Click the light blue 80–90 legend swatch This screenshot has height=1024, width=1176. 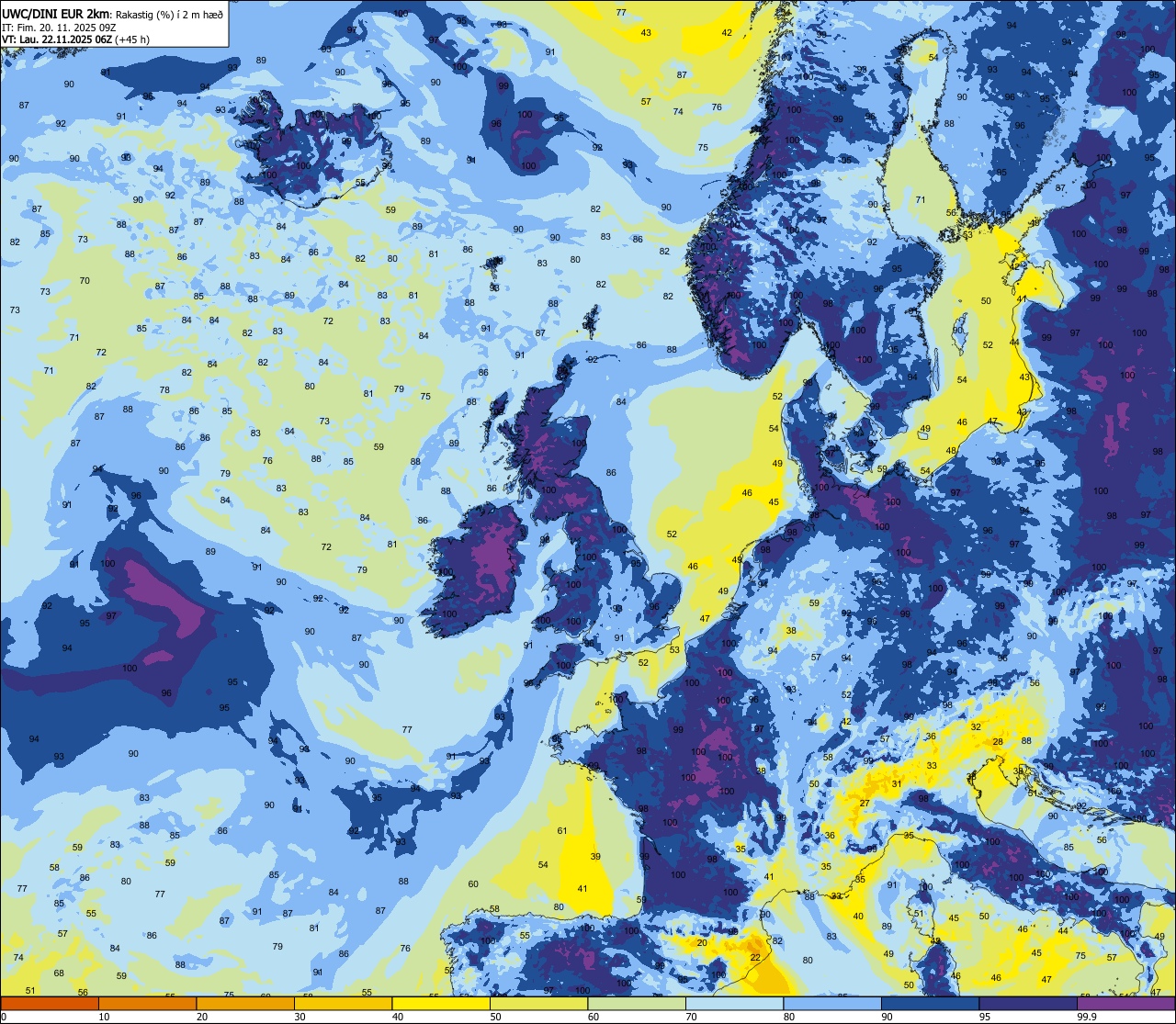pos(832,1003)
